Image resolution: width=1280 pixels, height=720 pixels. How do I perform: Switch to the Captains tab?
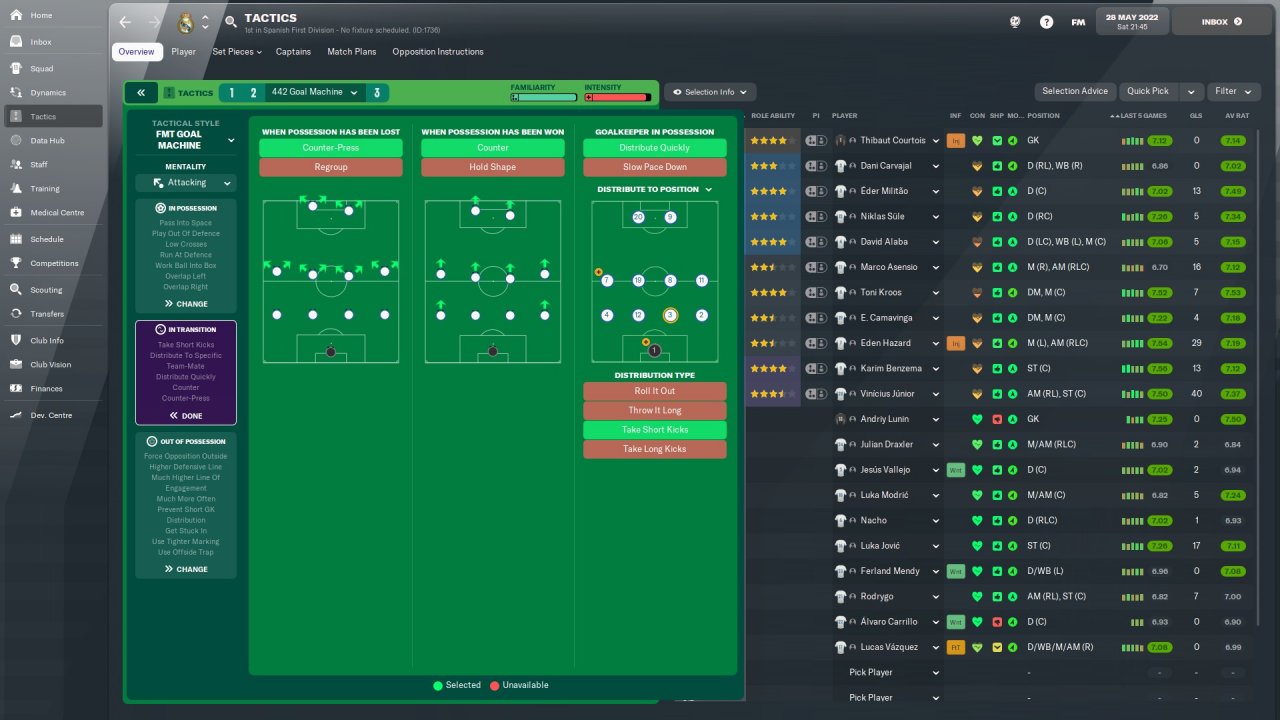pos(293,51)
